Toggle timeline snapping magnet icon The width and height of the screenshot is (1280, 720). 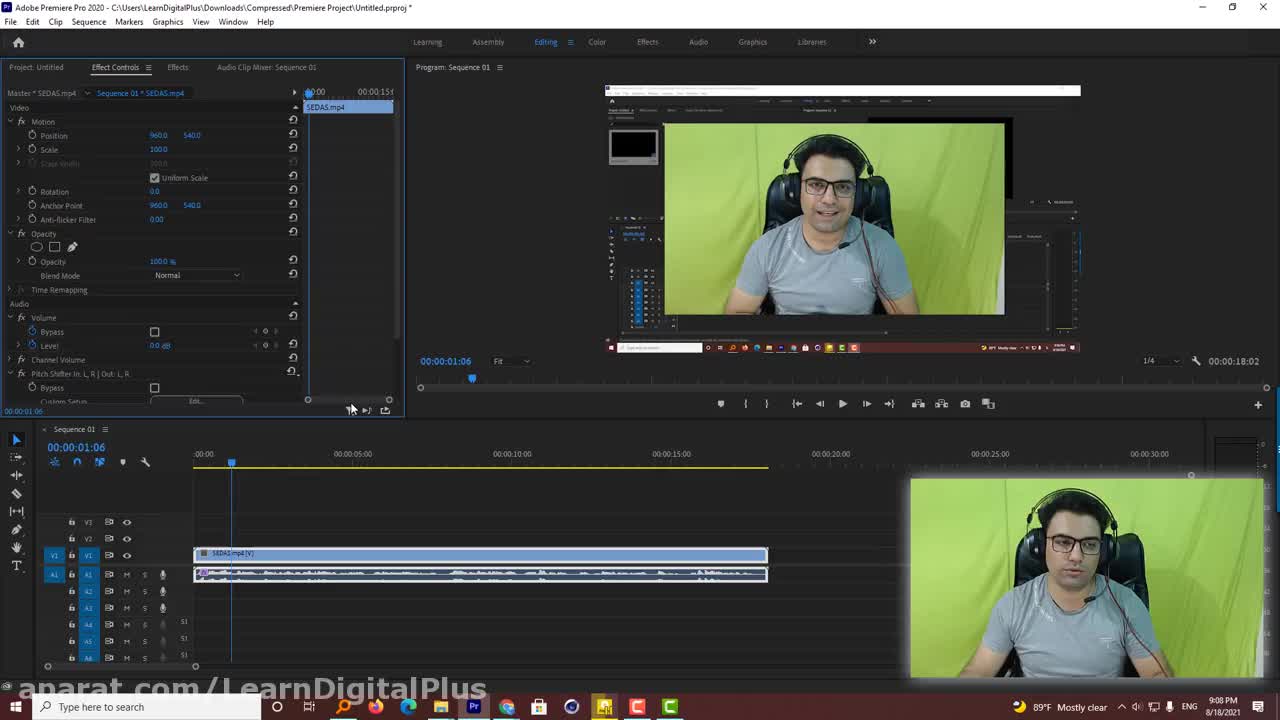[77, 462]
